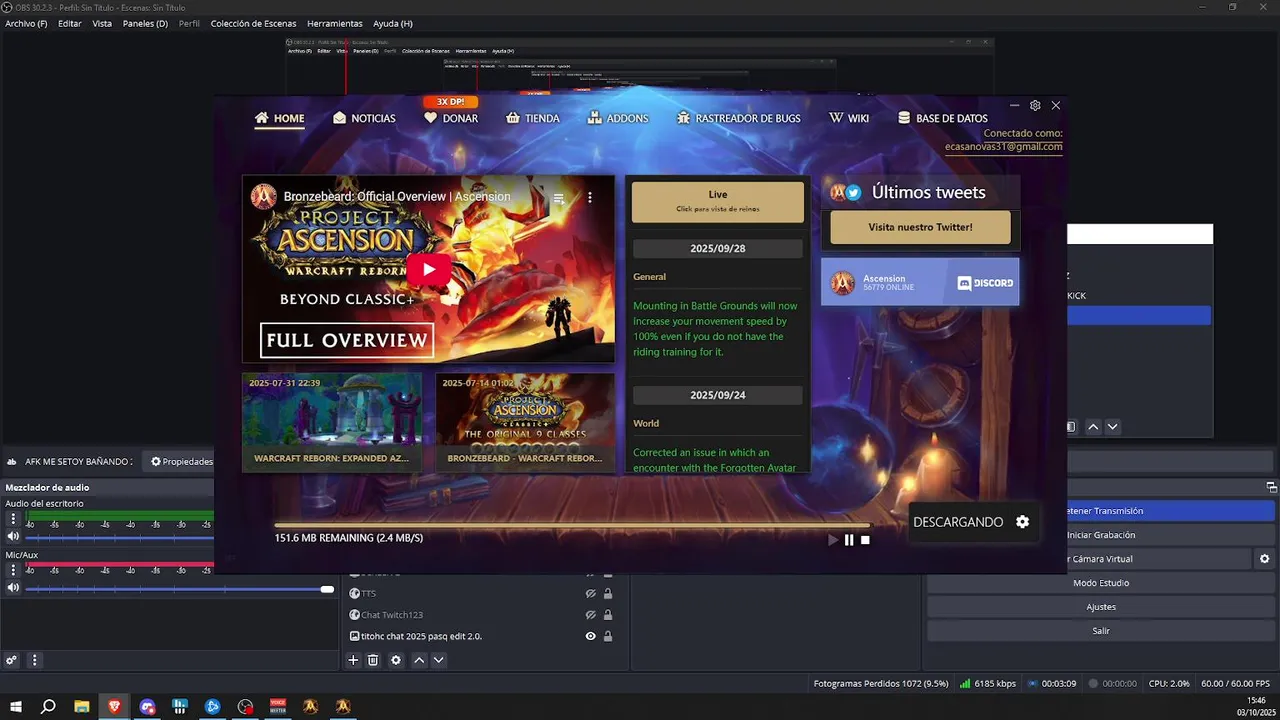Go to the HOME tab
Screen dimensions: 1280x720
point(279,118)
